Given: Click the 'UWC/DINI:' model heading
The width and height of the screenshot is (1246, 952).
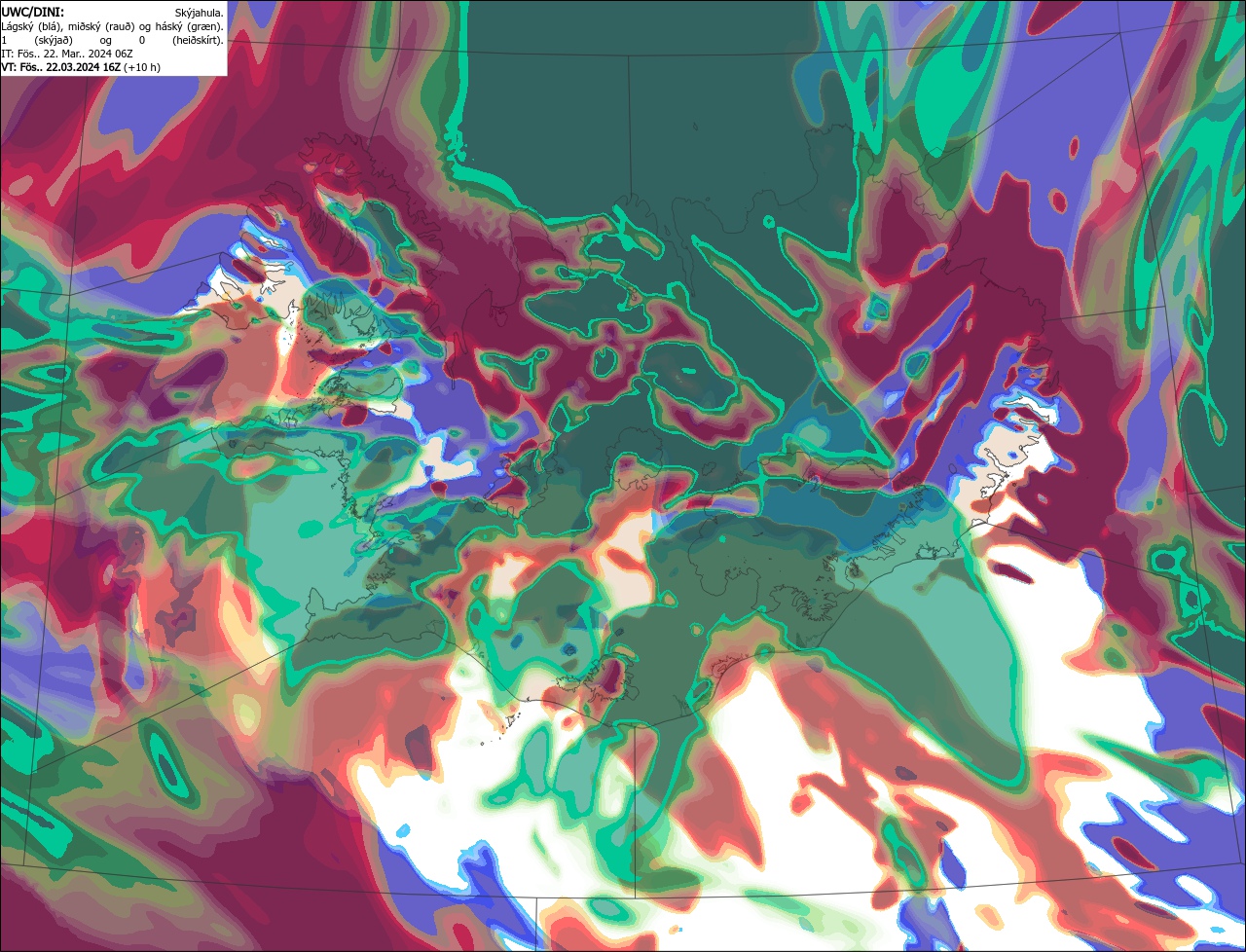Looking at the screenshot, I should click(x=33, y=13).
